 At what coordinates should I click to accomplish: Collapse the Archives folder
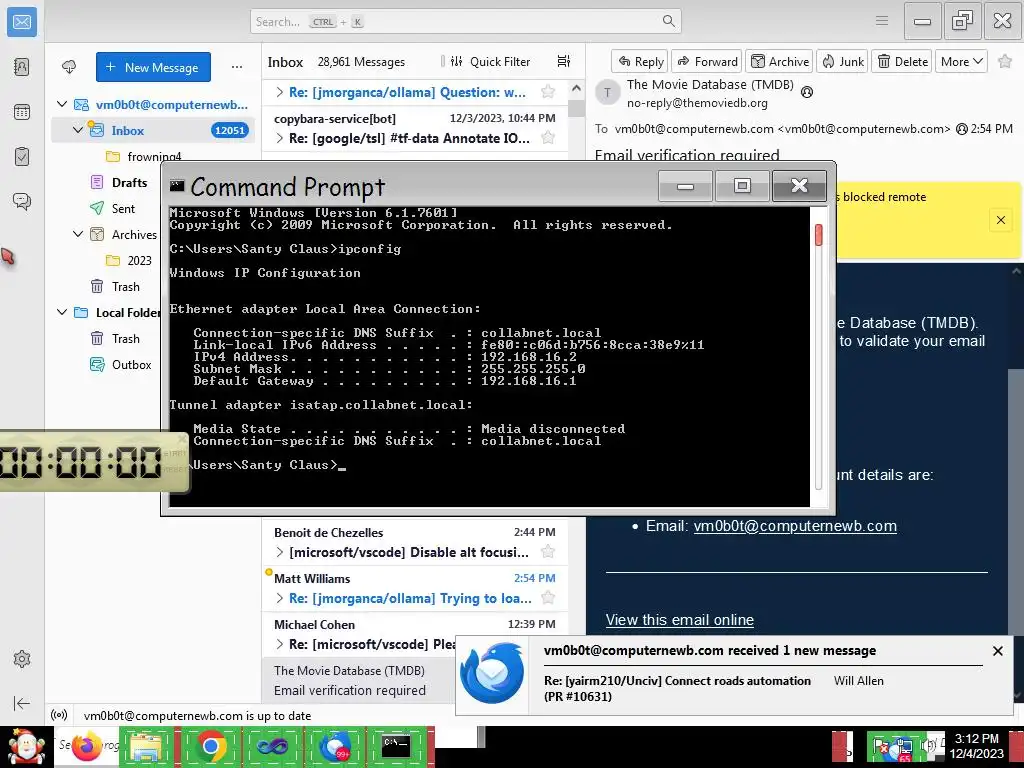click(78, 234)
